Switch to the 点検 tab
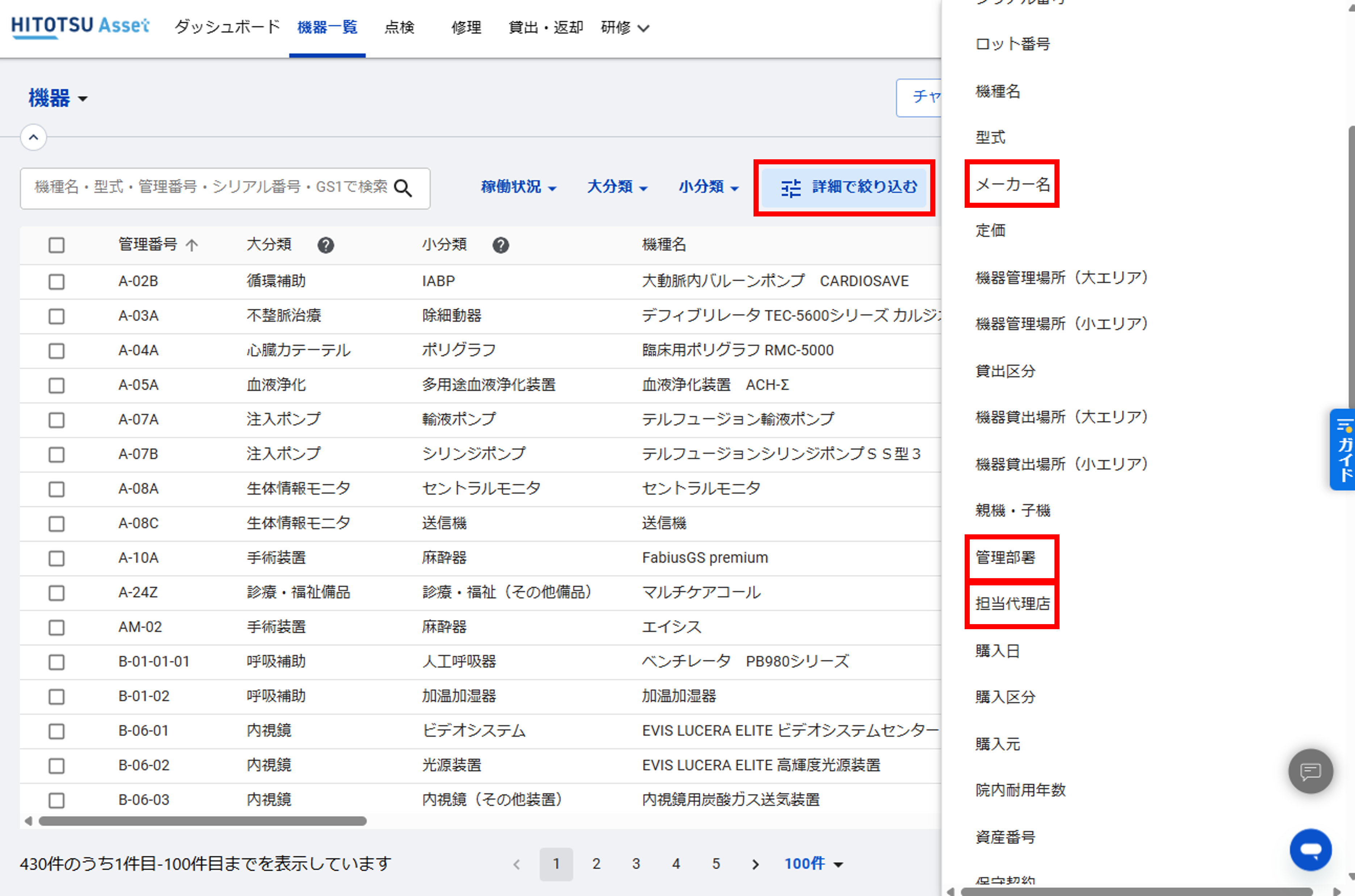1355x896 pixels. 399,27
